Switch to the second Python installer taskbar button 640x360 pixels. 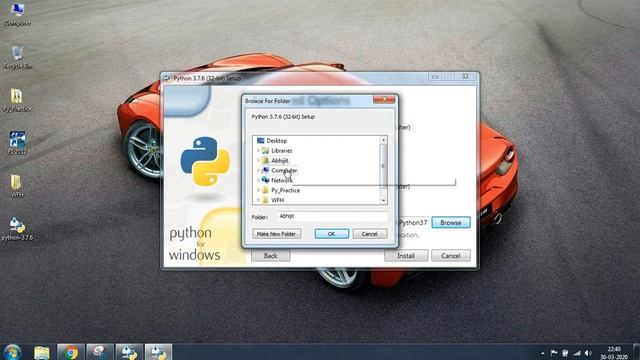tap(158, 352)
